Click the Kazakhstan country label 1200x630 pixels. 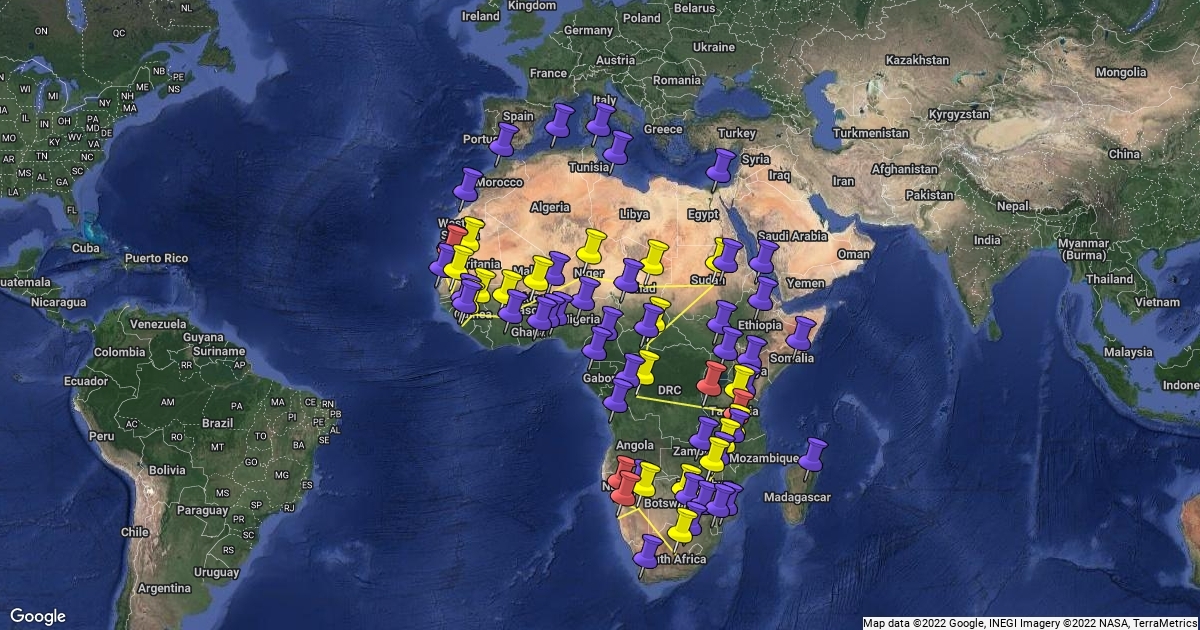pyautogui.click(x=917, y=60)
